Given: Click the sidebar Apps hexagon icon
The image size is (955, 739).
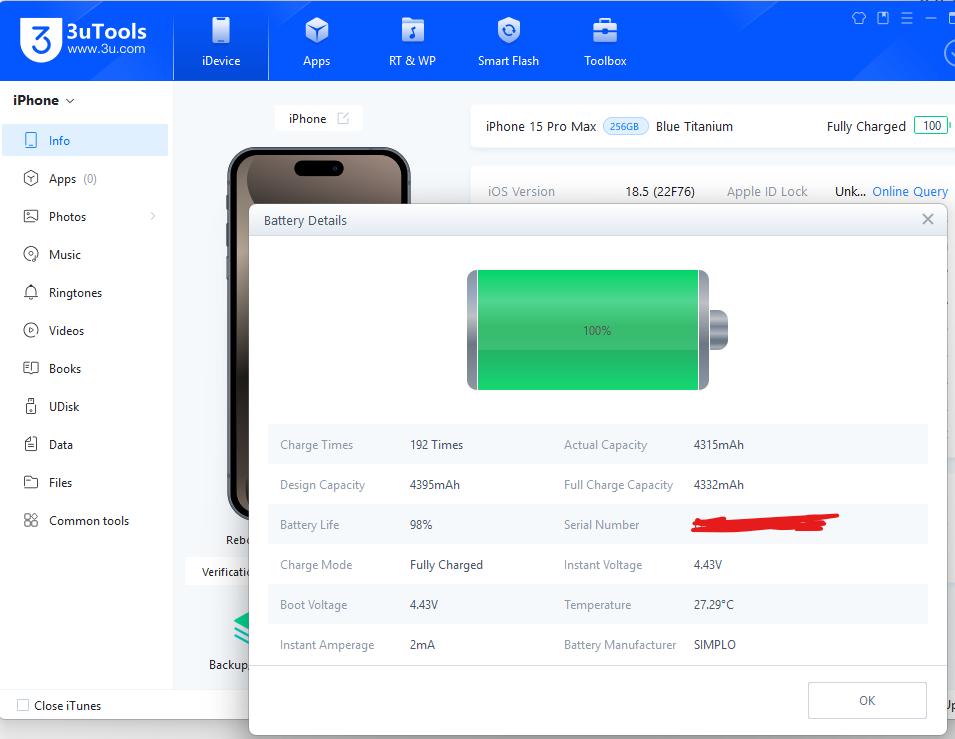Looking at the screenshot, I should point(30,178).
